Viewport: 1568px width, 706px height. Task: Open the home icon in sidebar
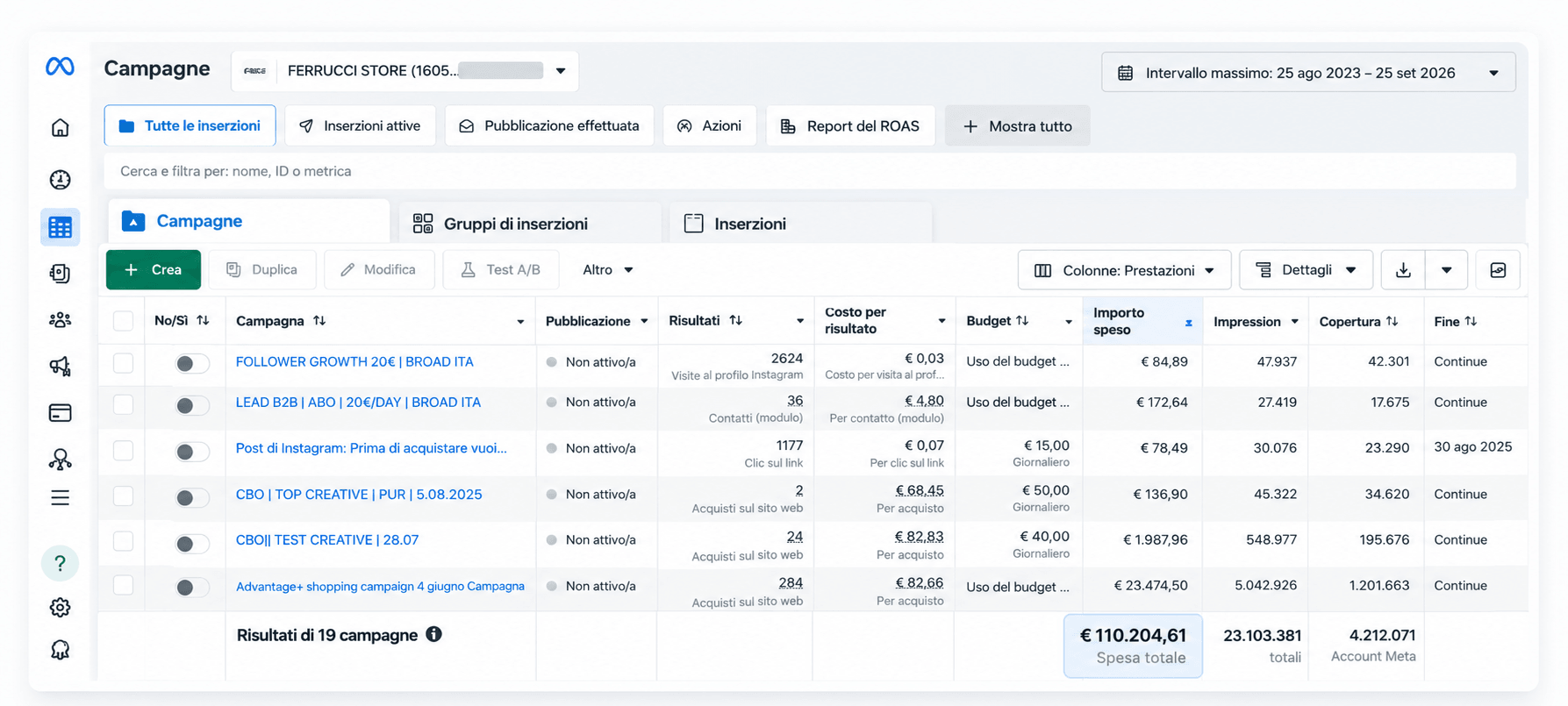point(60,128)
